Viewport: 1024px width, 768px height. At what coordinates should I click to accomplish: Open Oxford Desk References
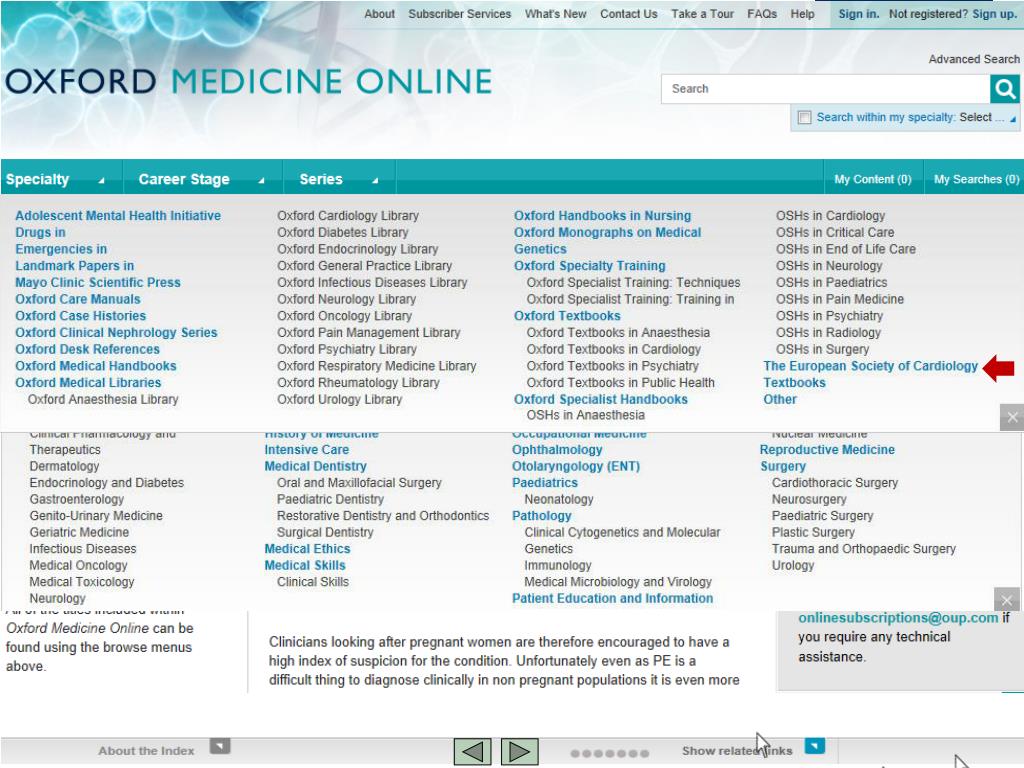click(x=88, y=349)
